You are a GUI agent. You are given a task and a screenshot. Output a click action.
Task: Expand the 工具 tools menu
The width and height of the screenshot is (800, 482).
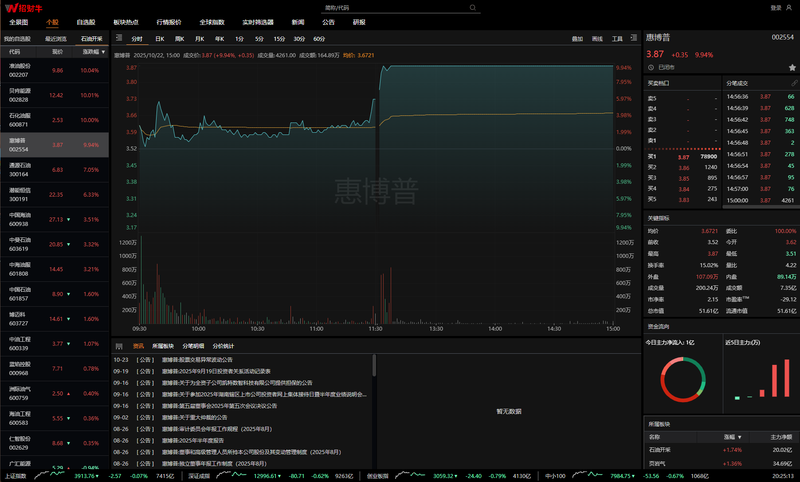tap(617, 38)
